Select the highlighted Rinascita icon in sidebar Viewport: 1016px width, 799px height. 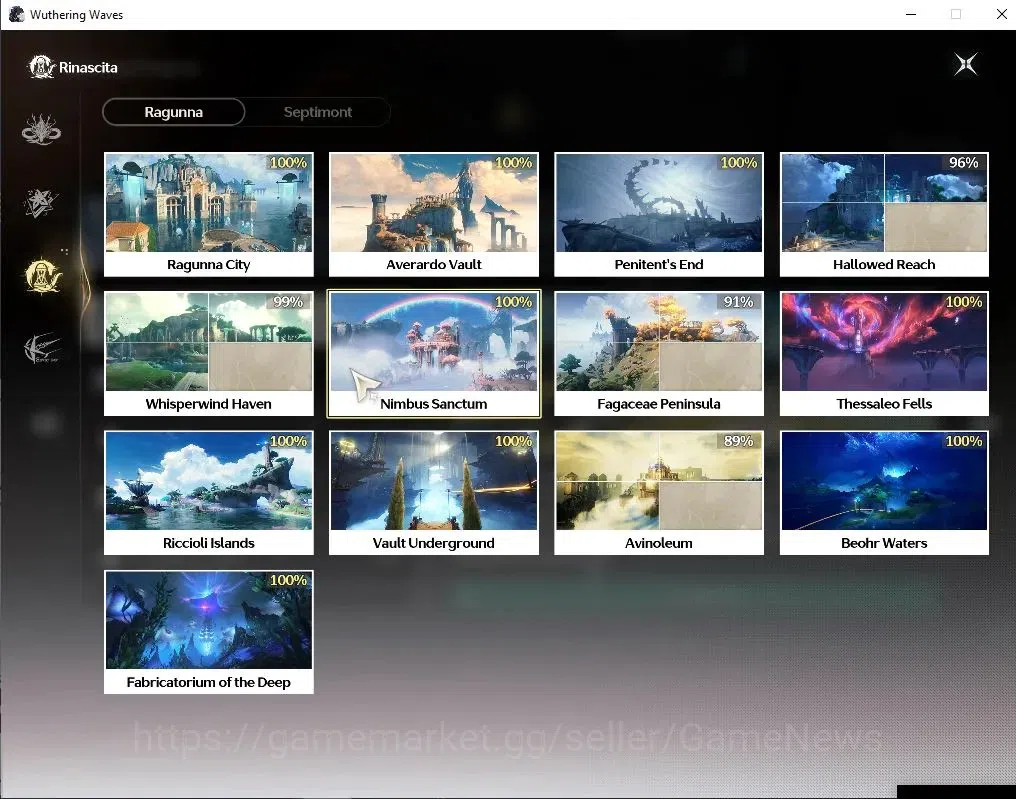tap(42, 275)
